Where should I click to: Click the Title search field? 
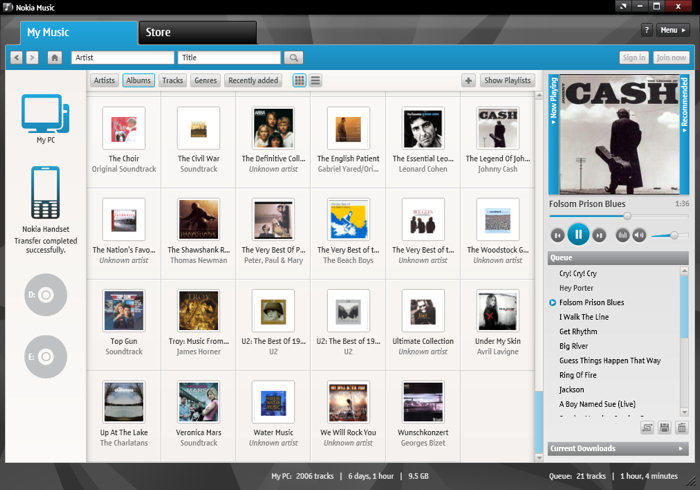click(x=229, y=58)
